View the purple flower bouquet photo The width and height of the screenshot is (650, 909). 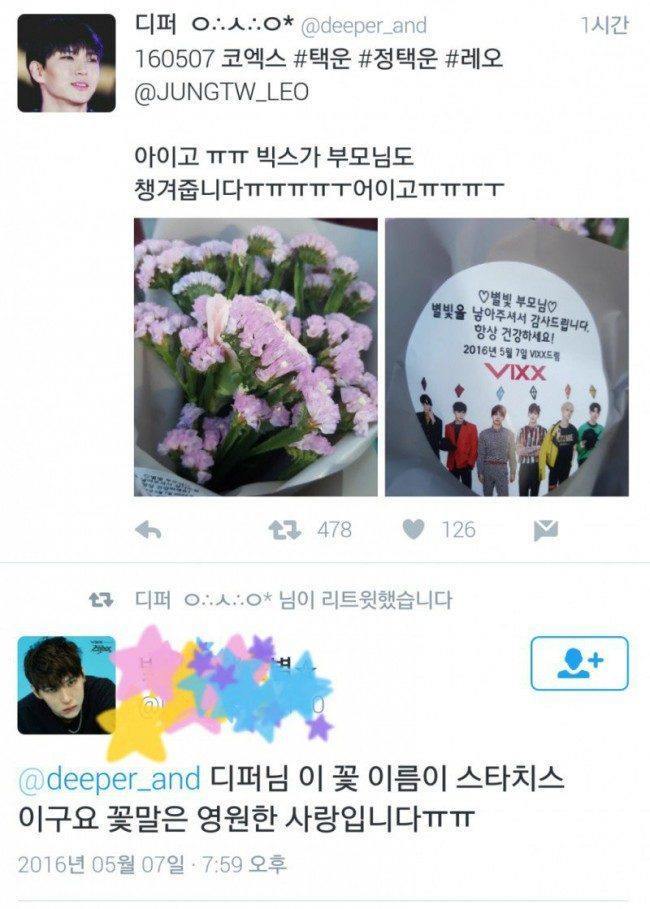(x=256, y=357)
